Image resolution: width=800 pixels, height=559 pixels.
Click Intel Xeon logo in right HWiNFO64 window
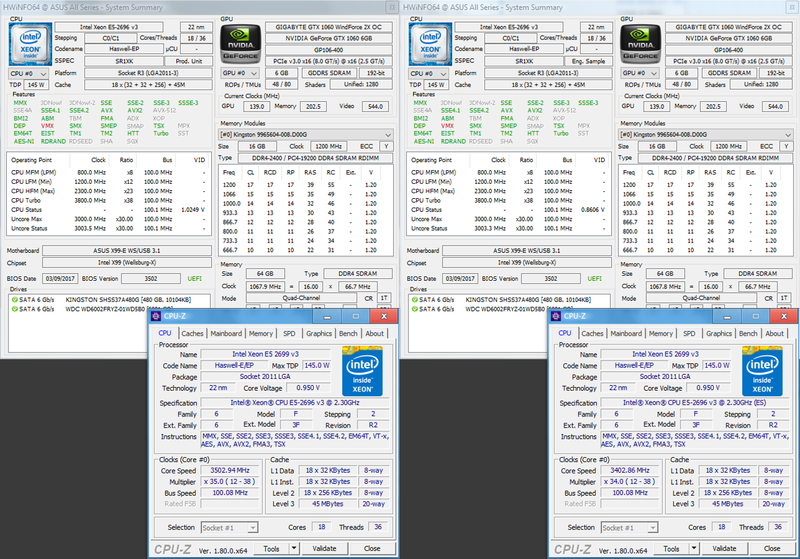[x=431, y=44]
